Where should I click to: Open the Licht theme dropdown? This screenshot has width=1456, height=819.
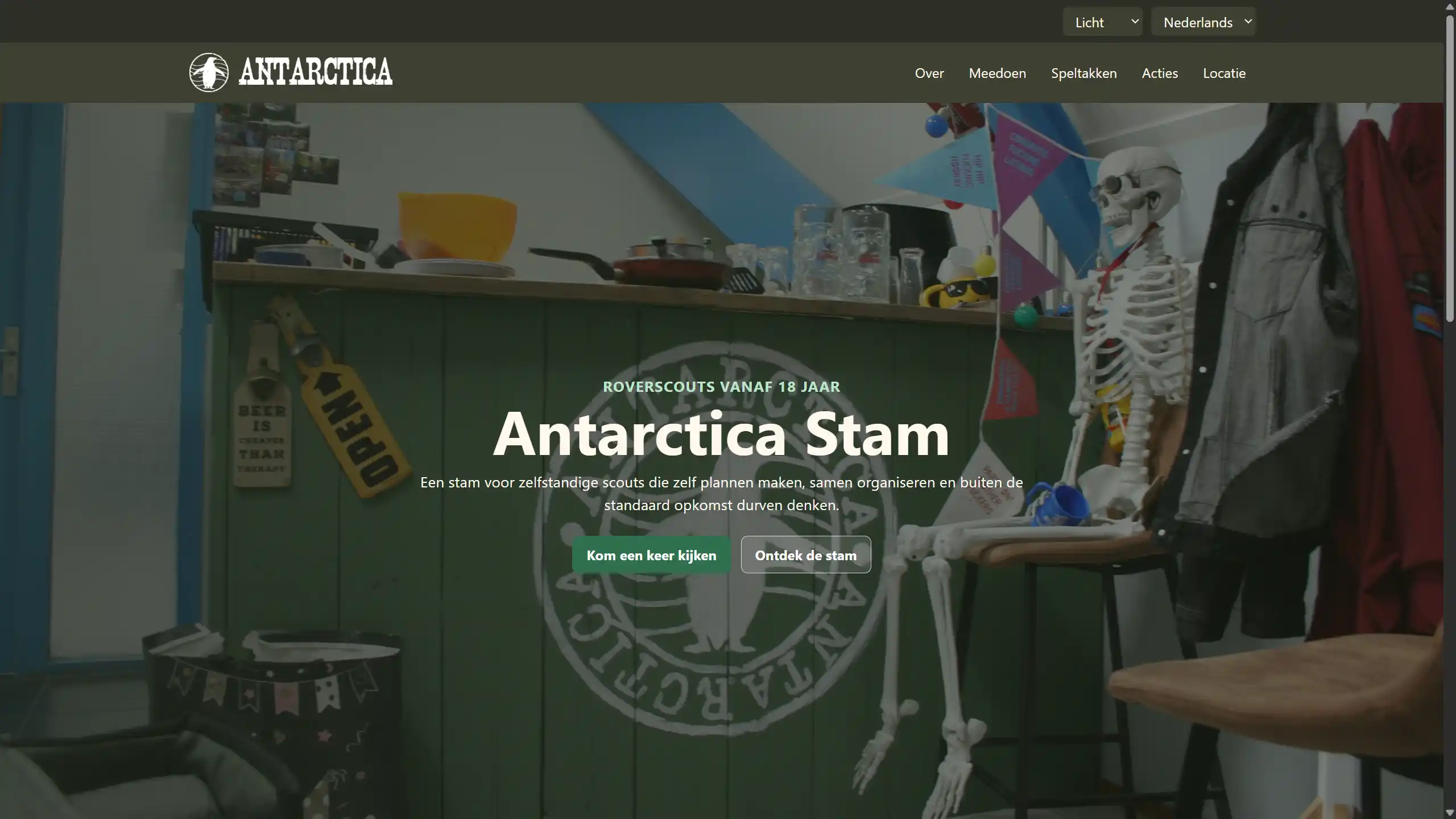point(1102,22)
